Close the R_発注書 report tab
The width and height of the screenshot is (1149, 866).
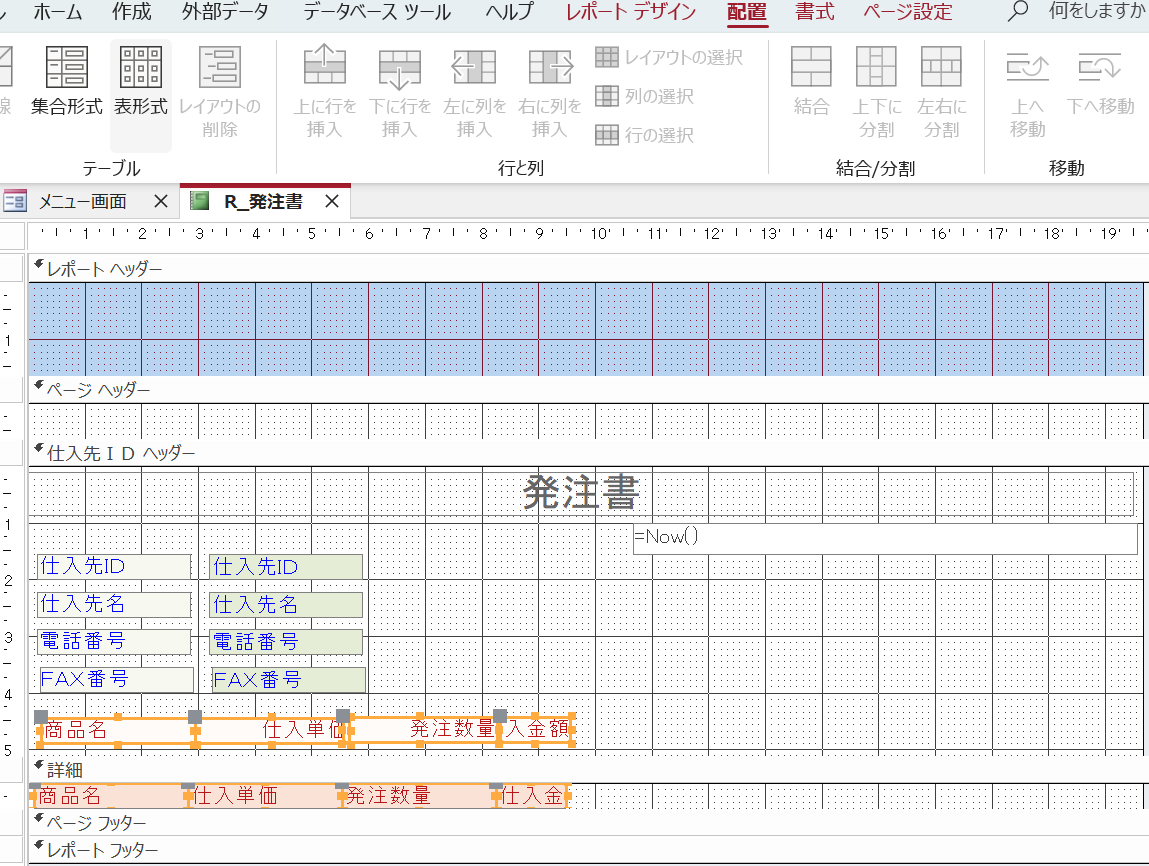coord(332,201)
